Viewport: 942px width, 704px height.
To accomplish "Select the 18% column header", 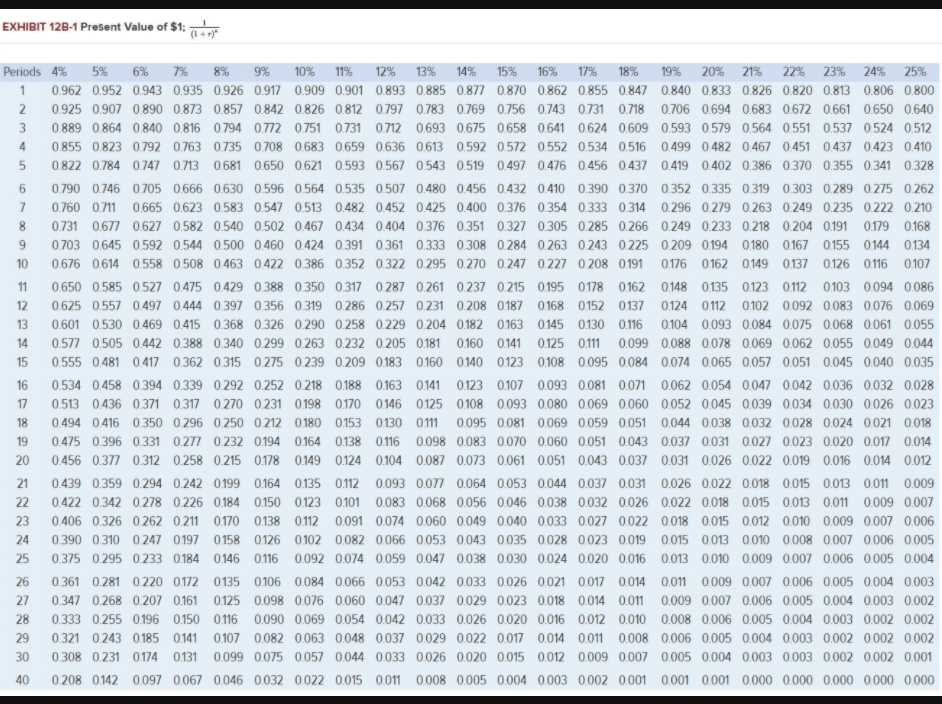I will pyautogui.click(x=628, y=72).
